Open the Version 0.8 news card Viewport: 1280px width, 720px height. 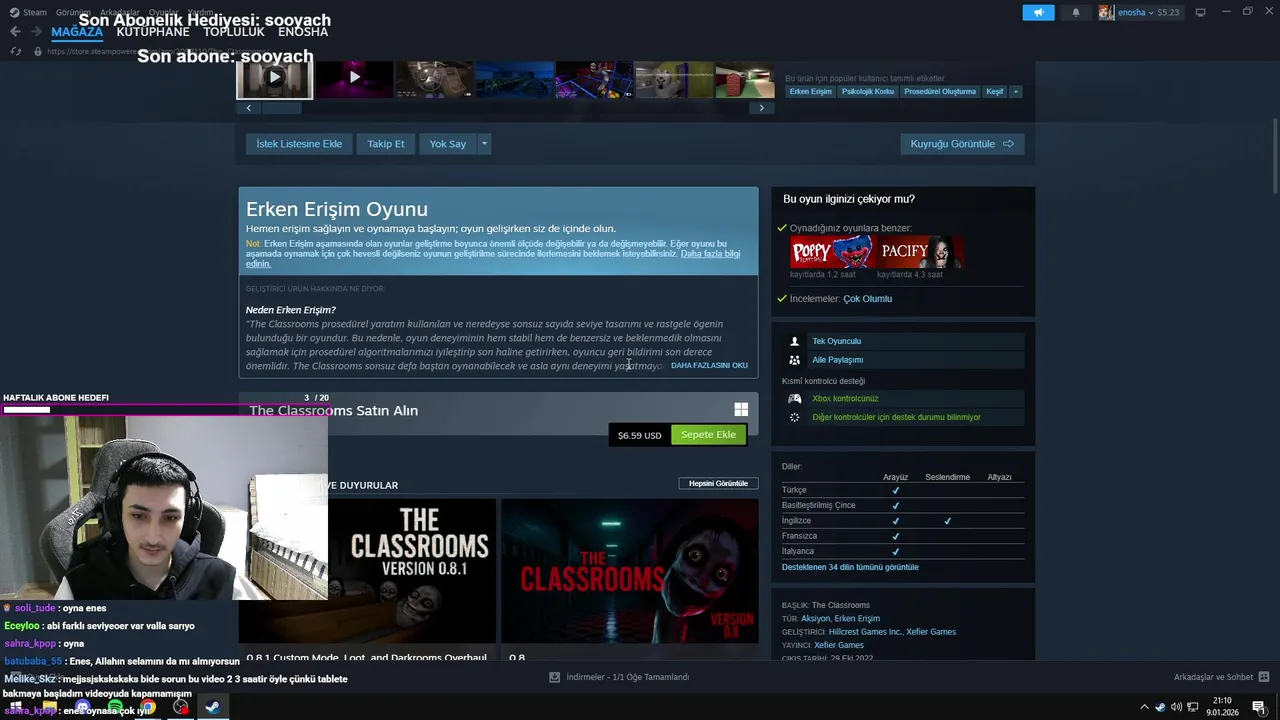click(630, 571)
